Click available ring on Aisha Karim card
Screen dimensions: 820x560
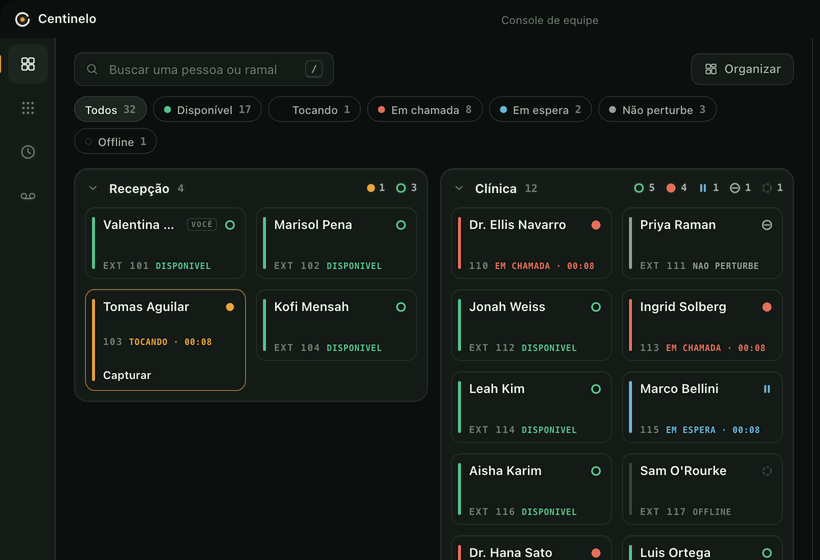(x=596, y=471)
